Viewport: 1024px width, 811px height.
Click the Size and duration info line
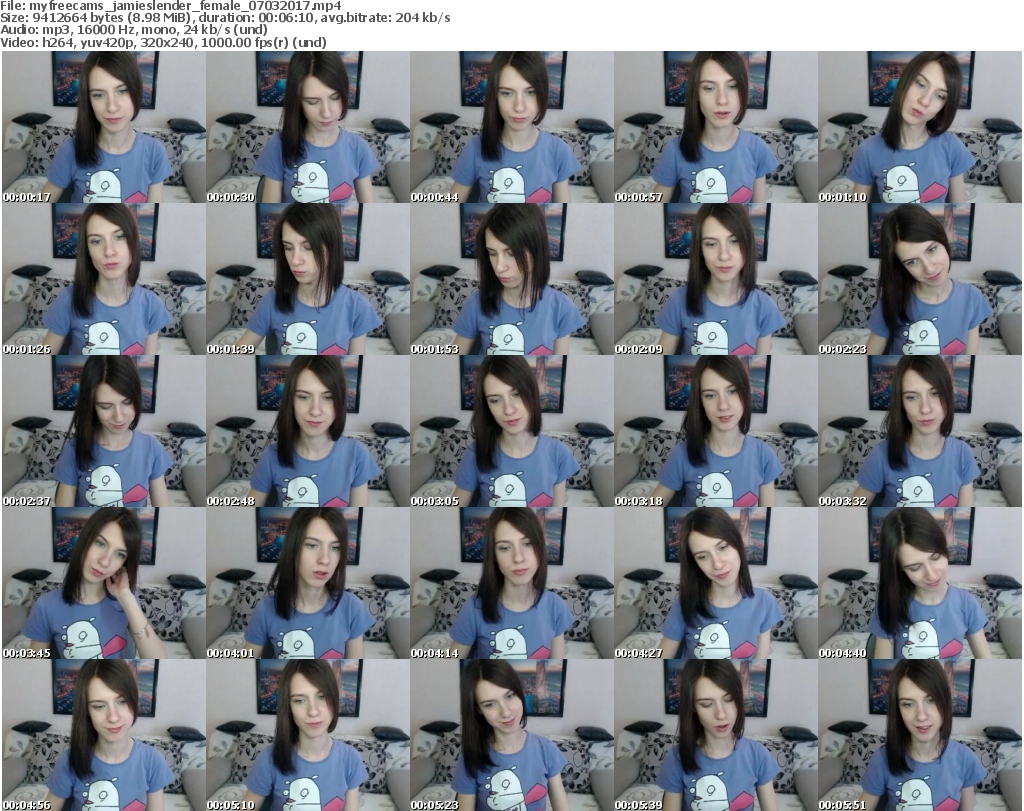pos(225,18)
